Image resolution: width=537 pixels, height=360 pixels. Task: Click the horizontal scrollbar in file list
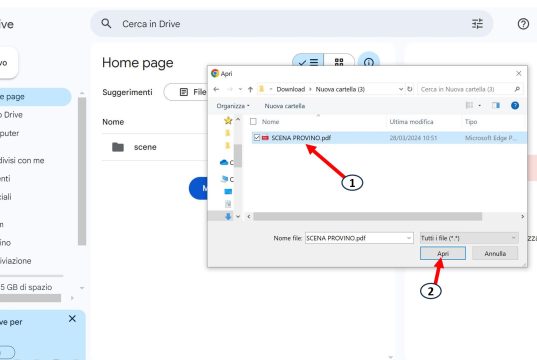tap(367, 216)
